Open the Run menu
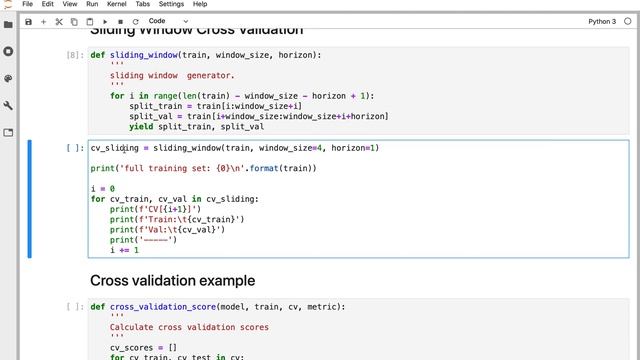 click(x=92, y=4)
